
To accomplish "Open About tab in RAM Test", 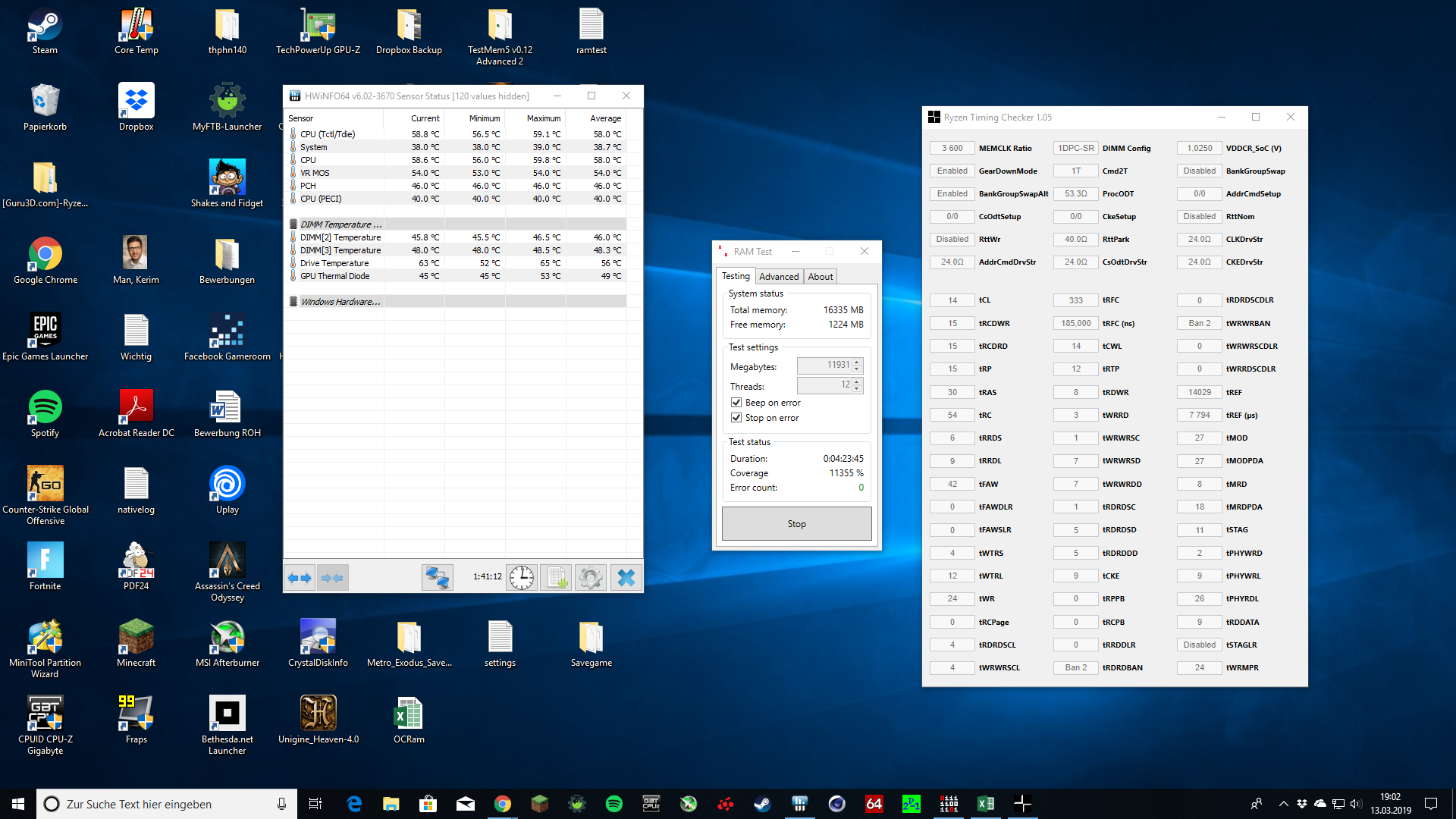I will pos(821,277).
